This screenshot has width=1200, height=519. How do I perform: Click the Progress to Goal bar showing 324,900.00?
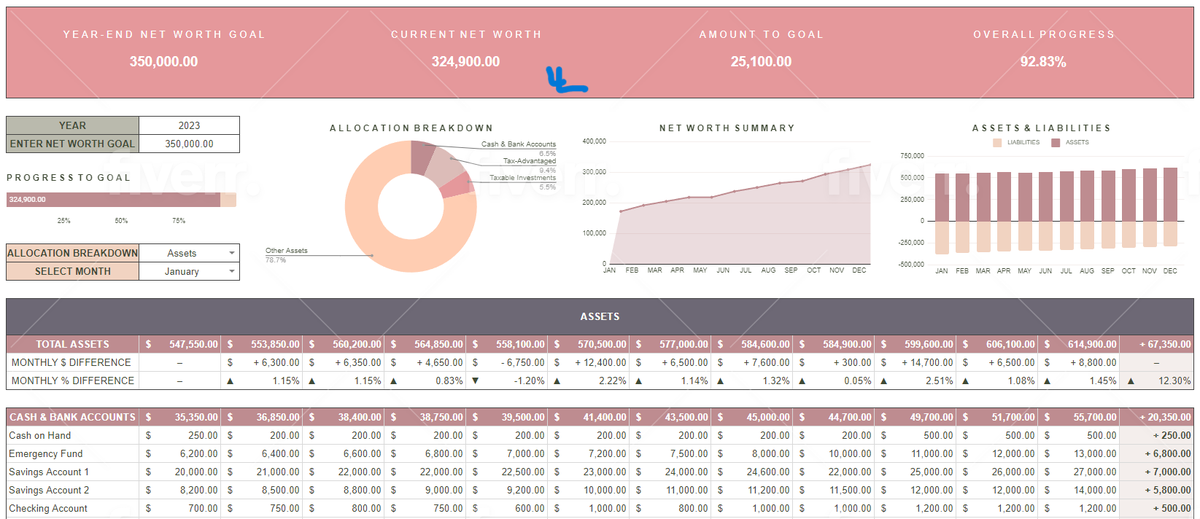pos(113,199)
